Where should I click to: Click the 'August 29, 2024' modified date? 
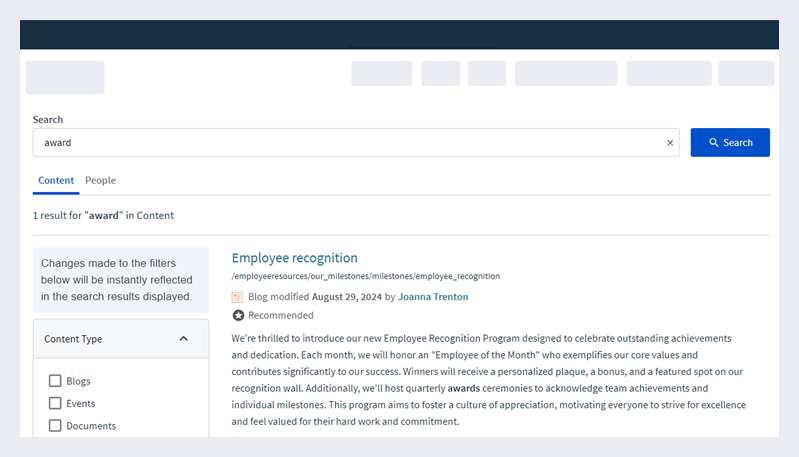tap(347, 297)
